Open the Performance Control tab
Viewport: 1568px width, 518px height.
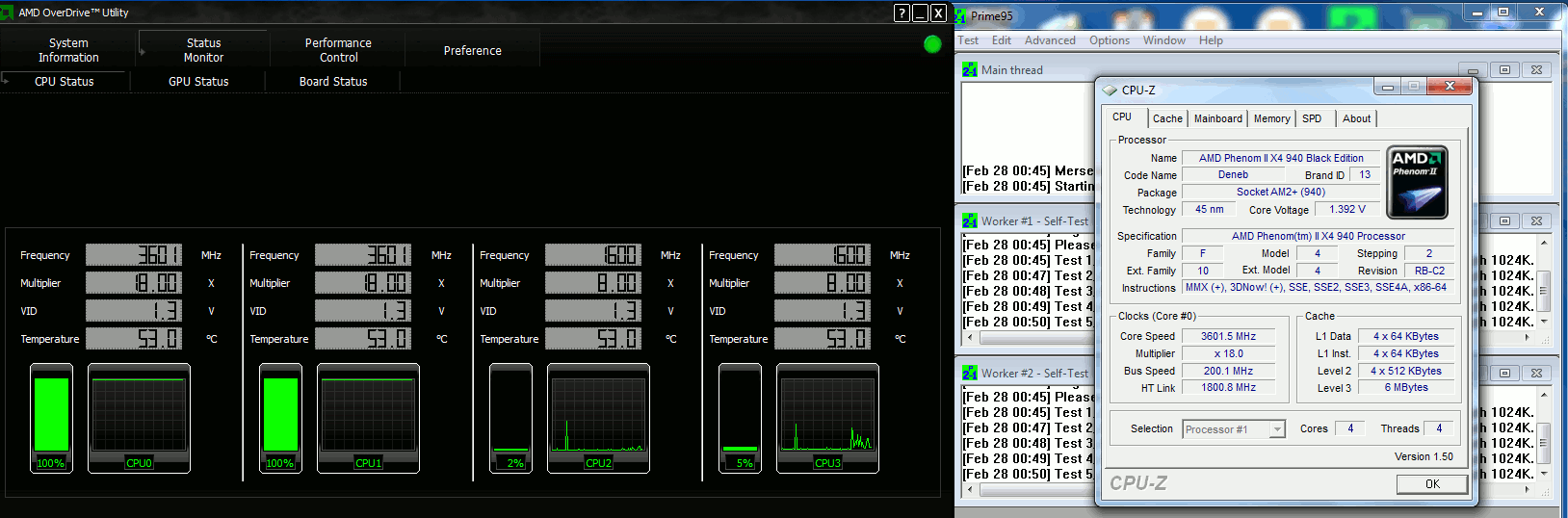point(338,50)
